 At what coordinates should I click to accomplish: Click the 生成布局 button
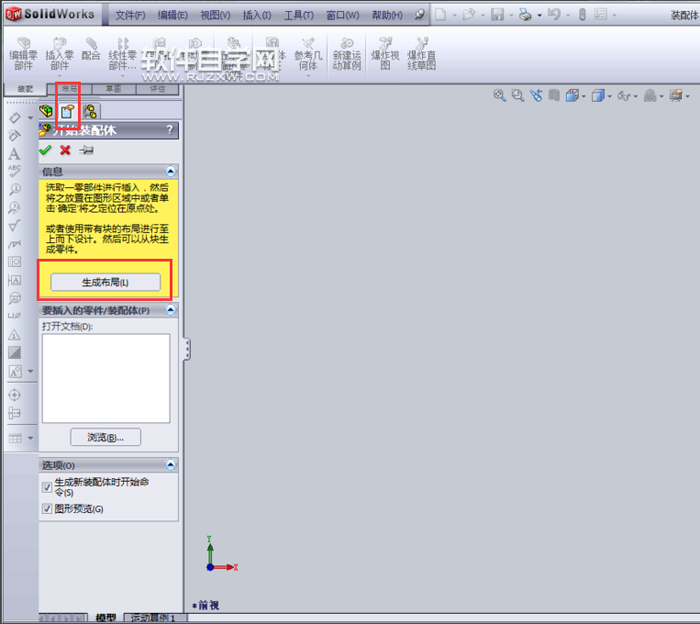tap(106, 282)
